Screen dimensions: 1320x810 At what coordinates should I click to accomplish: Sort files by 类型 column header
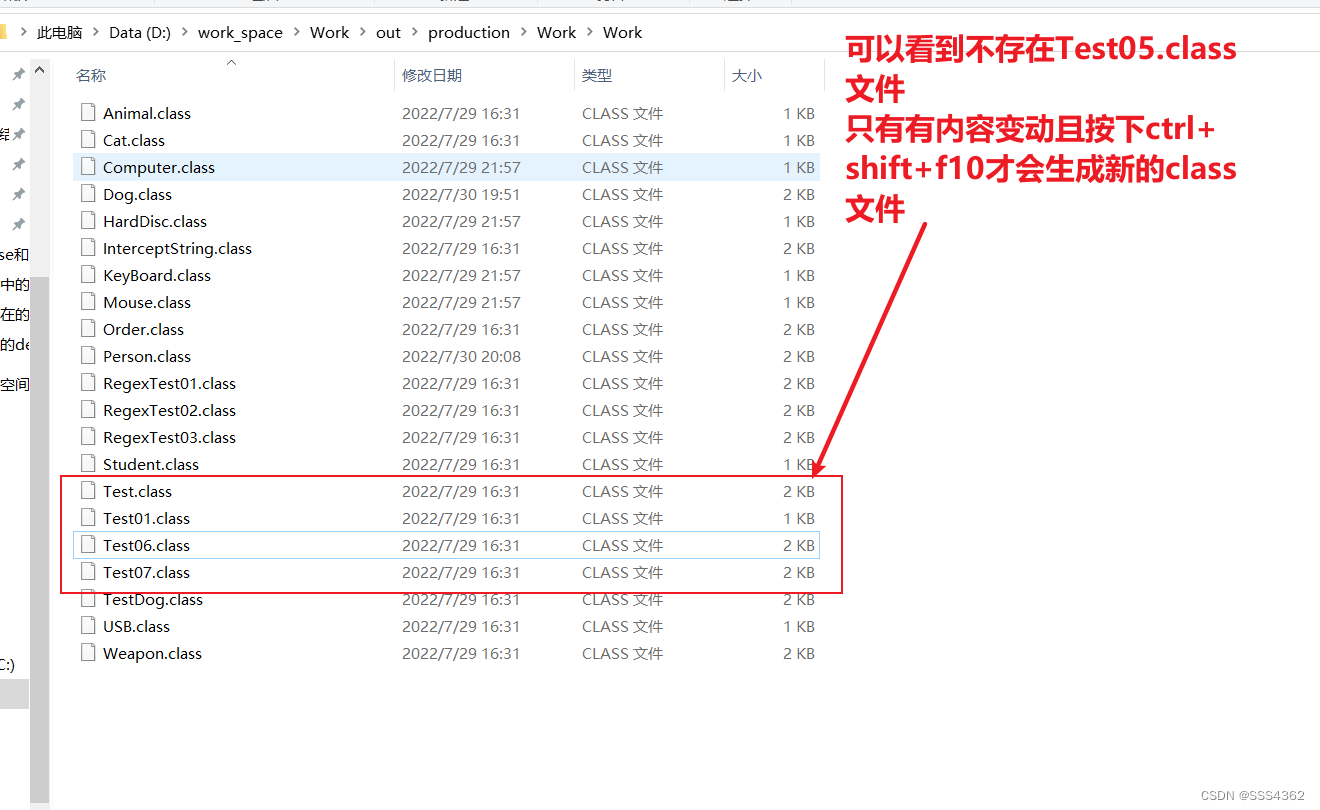(597, 75)
